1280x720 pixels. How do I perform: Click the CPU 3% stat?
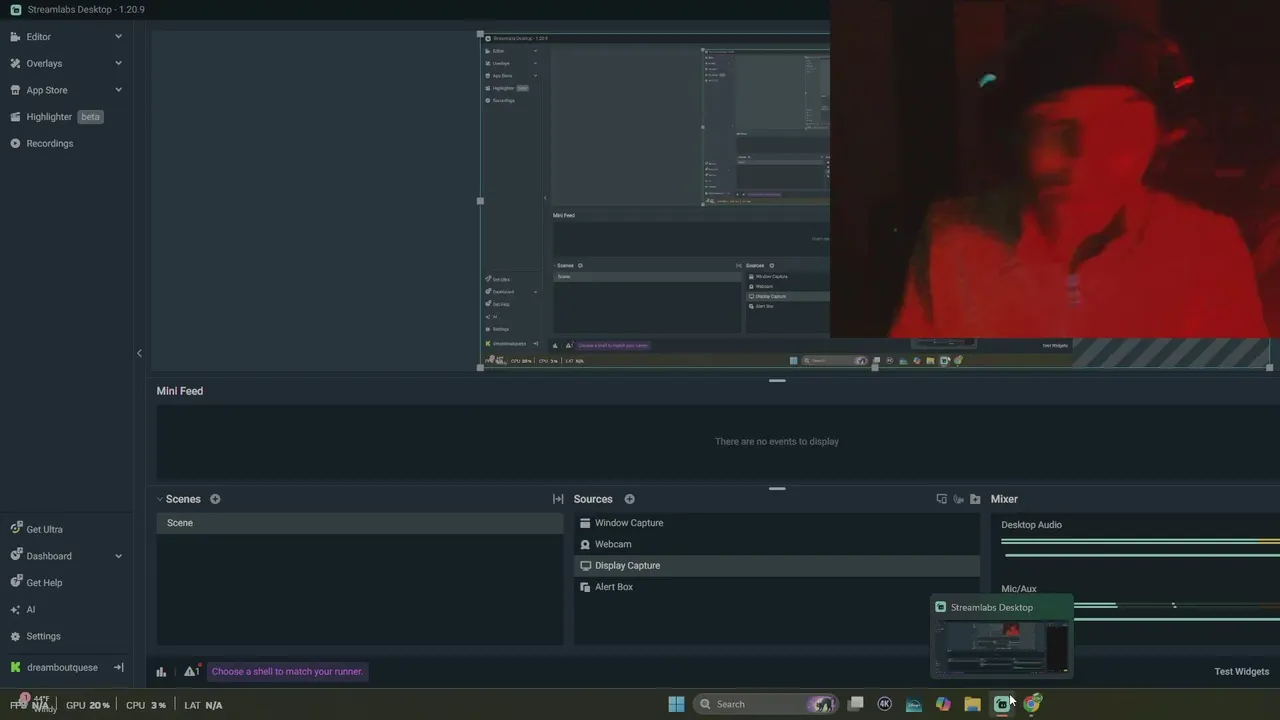146,705
